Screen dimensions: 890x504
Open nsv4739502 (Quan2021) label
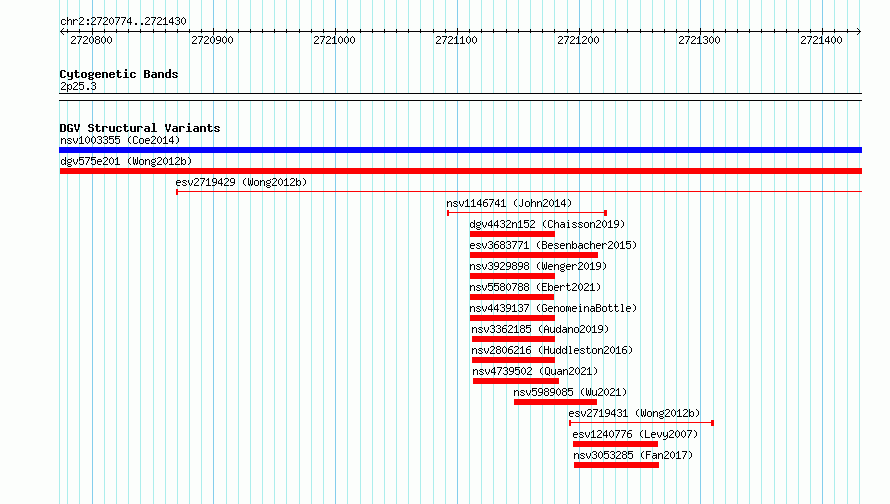(535, 371)
